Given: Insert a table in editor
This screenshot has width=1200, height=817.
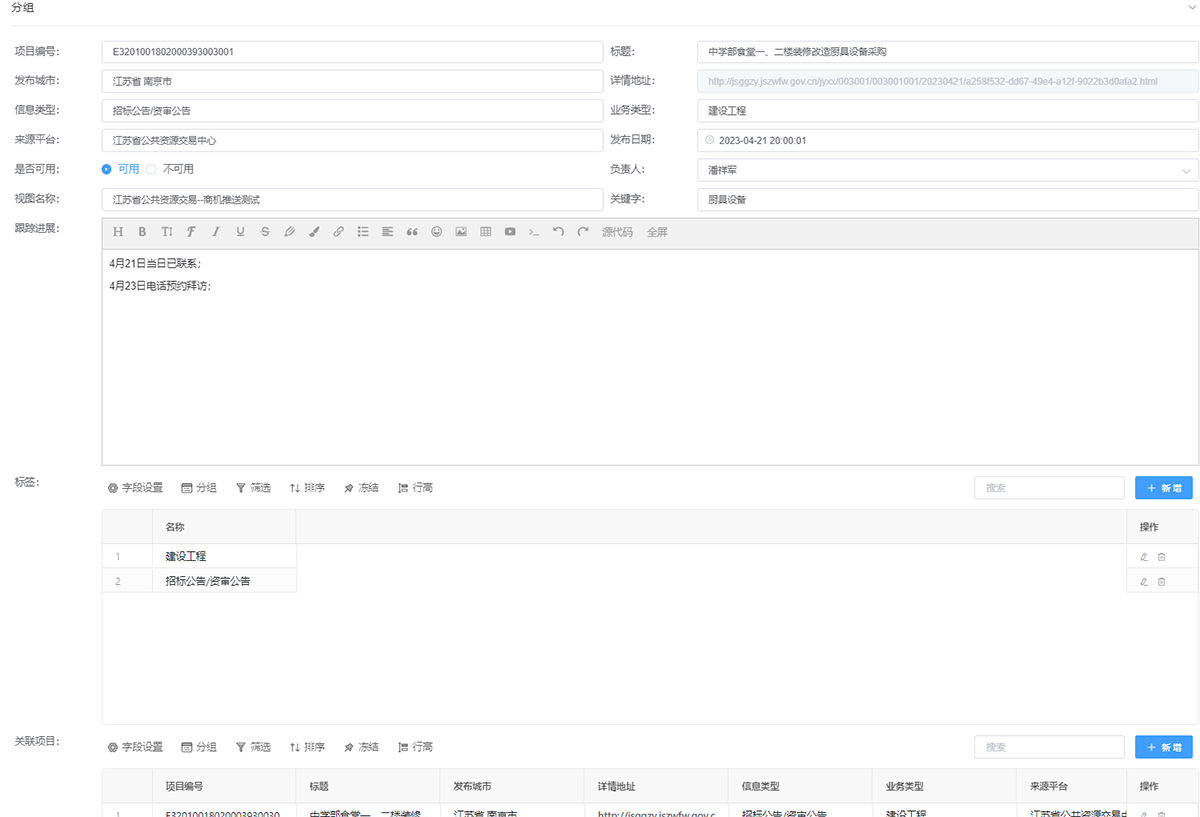Looking at the screenshot, I should (485, 232).
